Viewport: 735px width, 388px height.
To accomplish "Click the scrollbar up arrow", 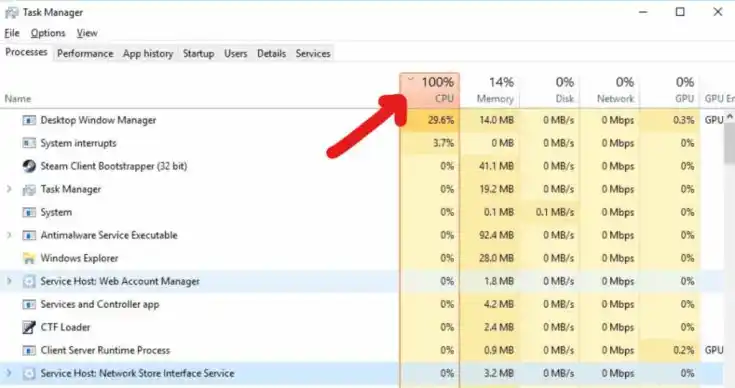I will coord(730,116).
